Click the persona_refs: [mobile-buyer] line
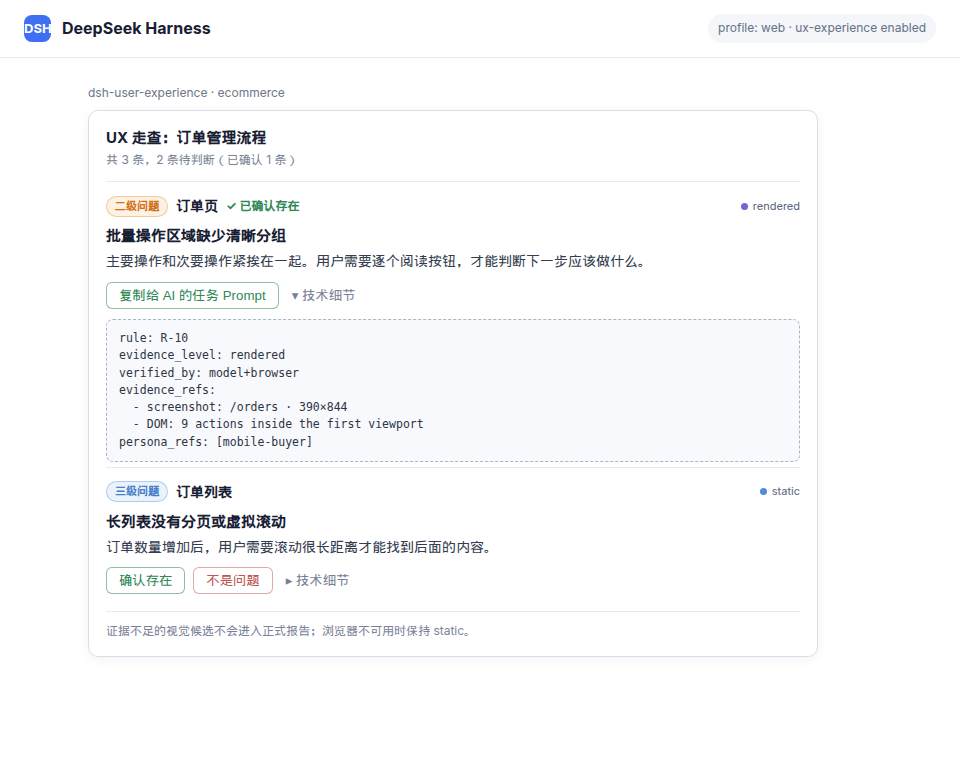The height and width of the screenshot is (760, 960). click(216, 442)
